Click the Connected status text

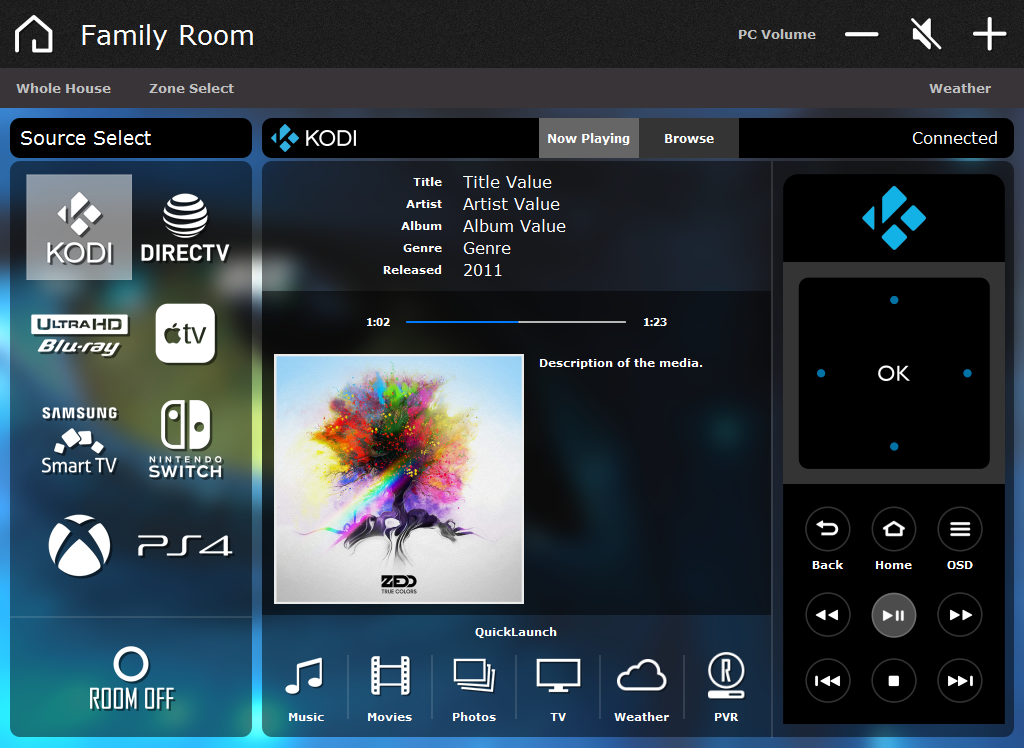pos(954,138)
